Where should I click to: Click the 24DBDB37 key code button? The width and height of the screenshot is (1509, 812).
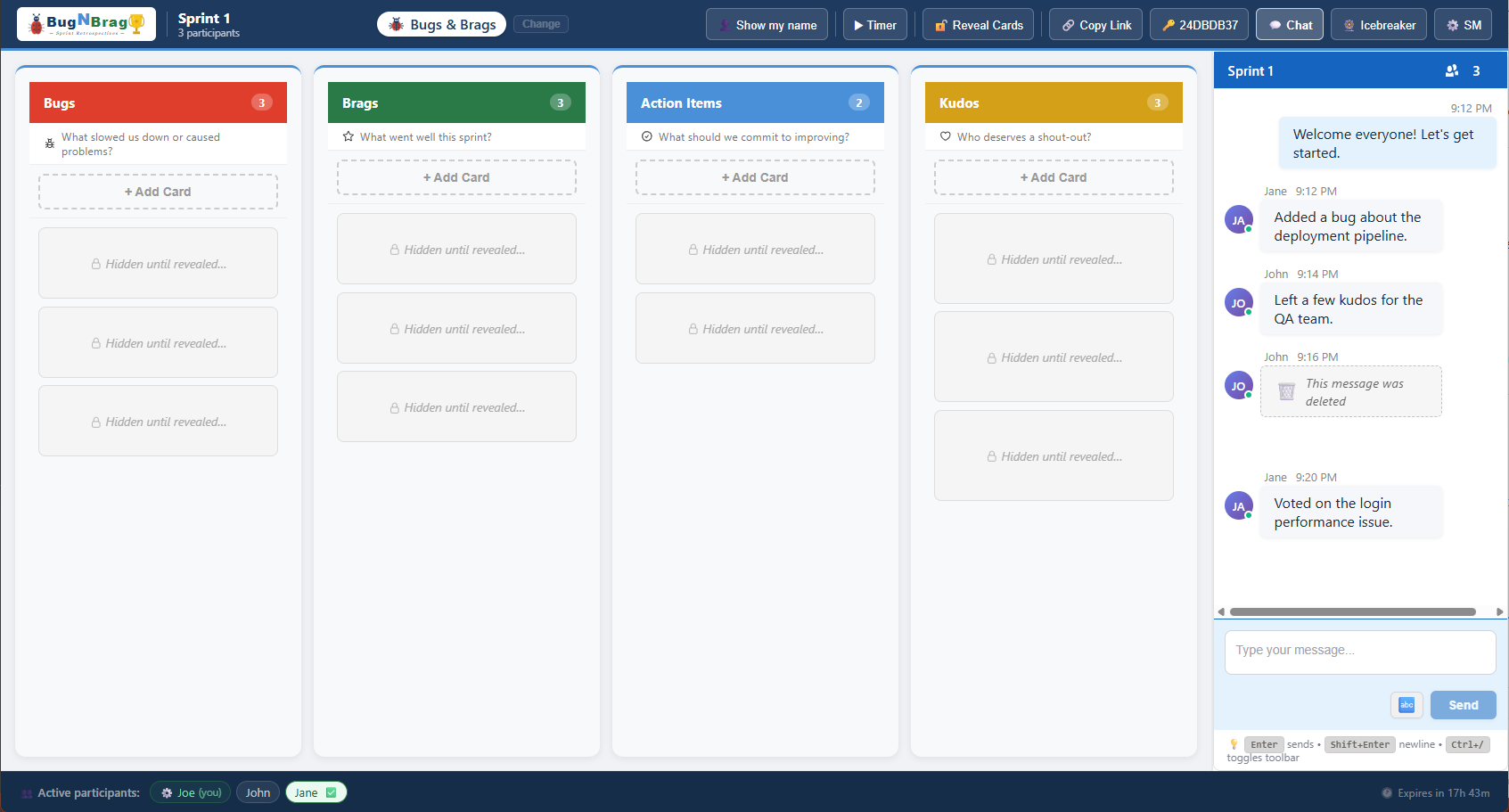coord(1200,25)
